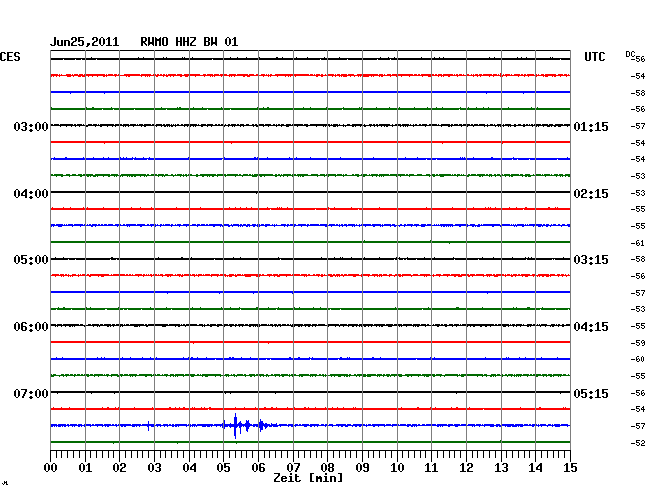The height and width of the screenshot is (494, 650).
Task: Click minute 08 on the time axis
Action: [327, 468]
